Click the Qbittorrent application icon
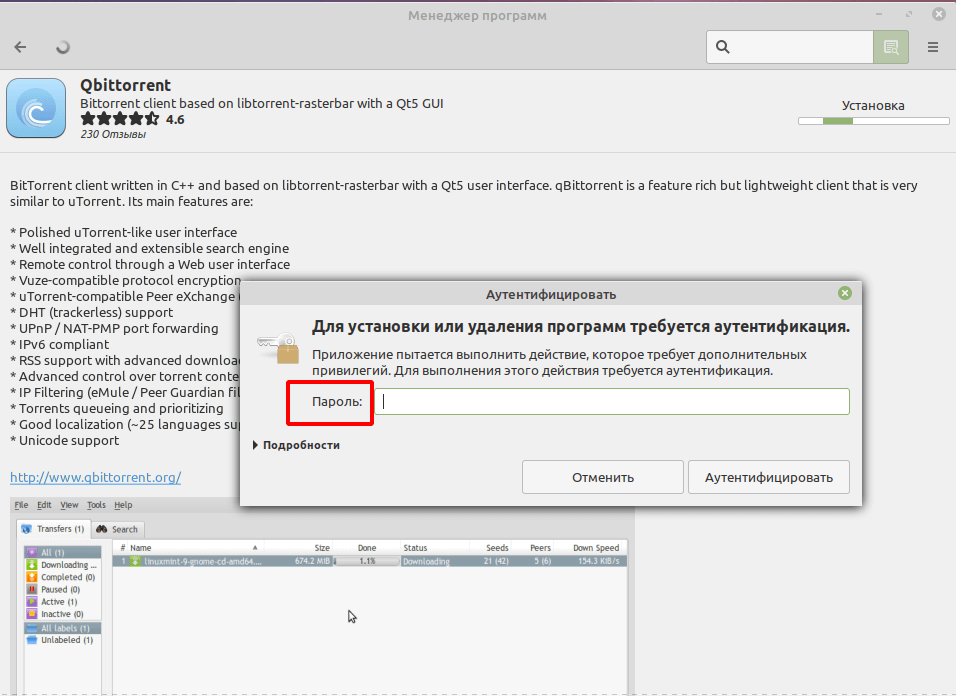This screenshot has width=956, height=696. pyautogui.click(x=36, y=108)
